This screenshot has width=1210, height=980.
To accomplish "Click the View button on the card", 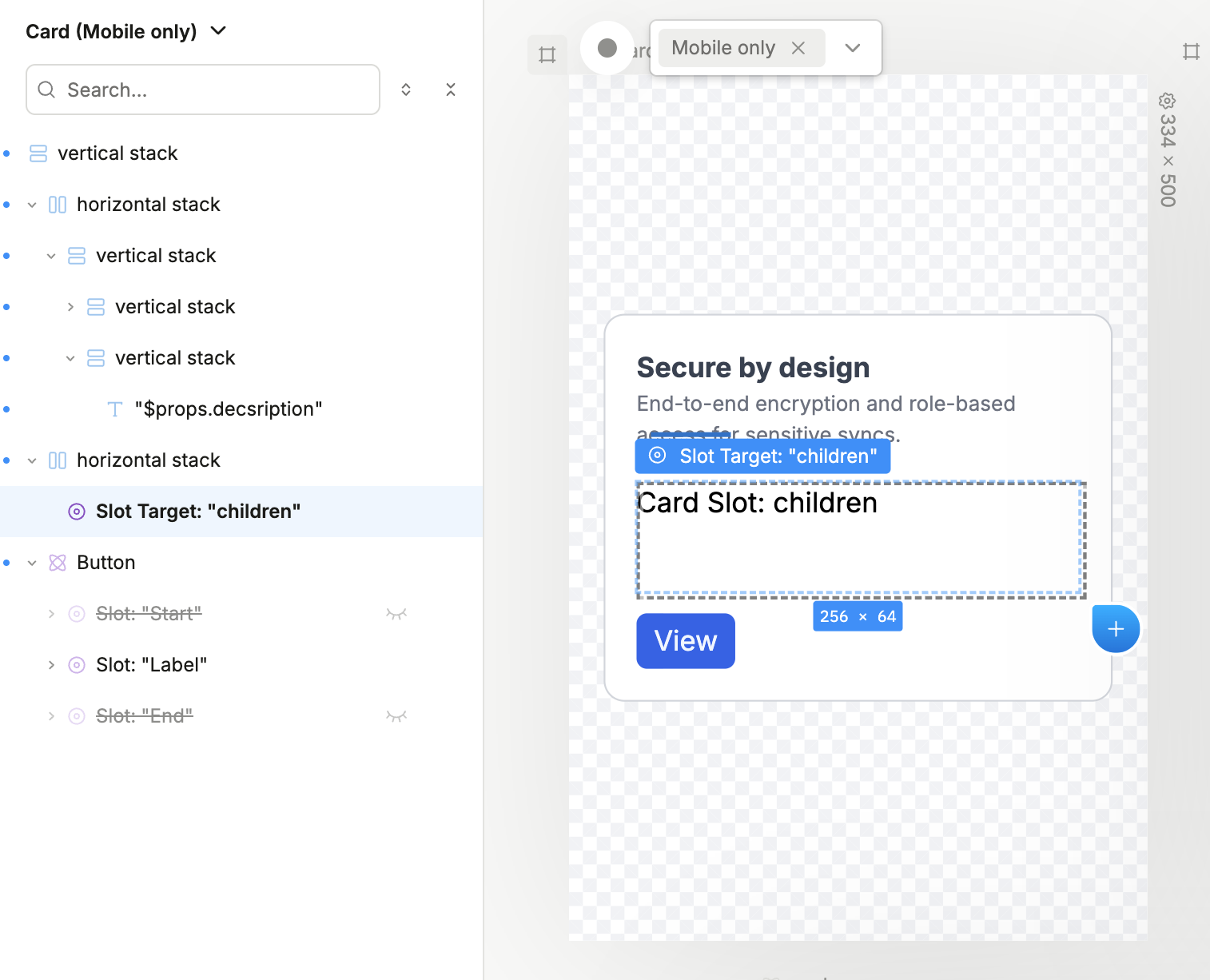I will (x=686, y=641).
